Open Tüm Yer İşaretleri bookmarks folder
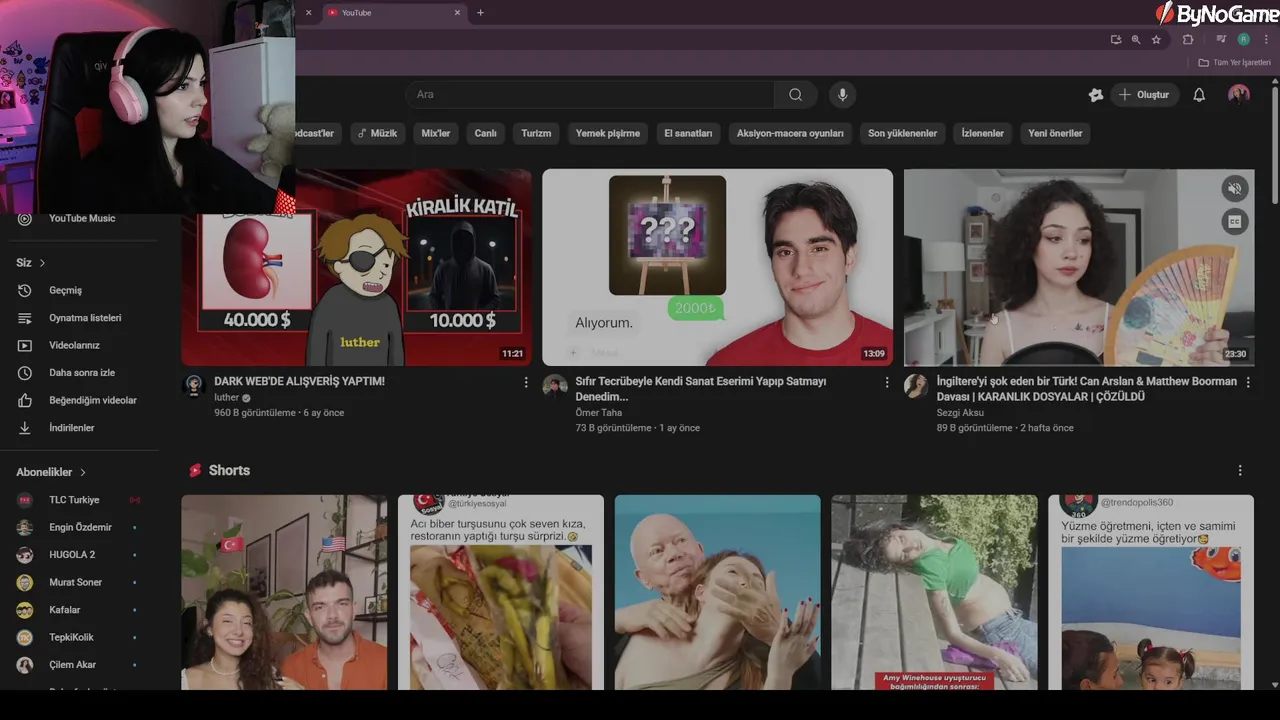Image resolution: width=1280 pixels, height=720 pixels. click(x=1235, y=62)
